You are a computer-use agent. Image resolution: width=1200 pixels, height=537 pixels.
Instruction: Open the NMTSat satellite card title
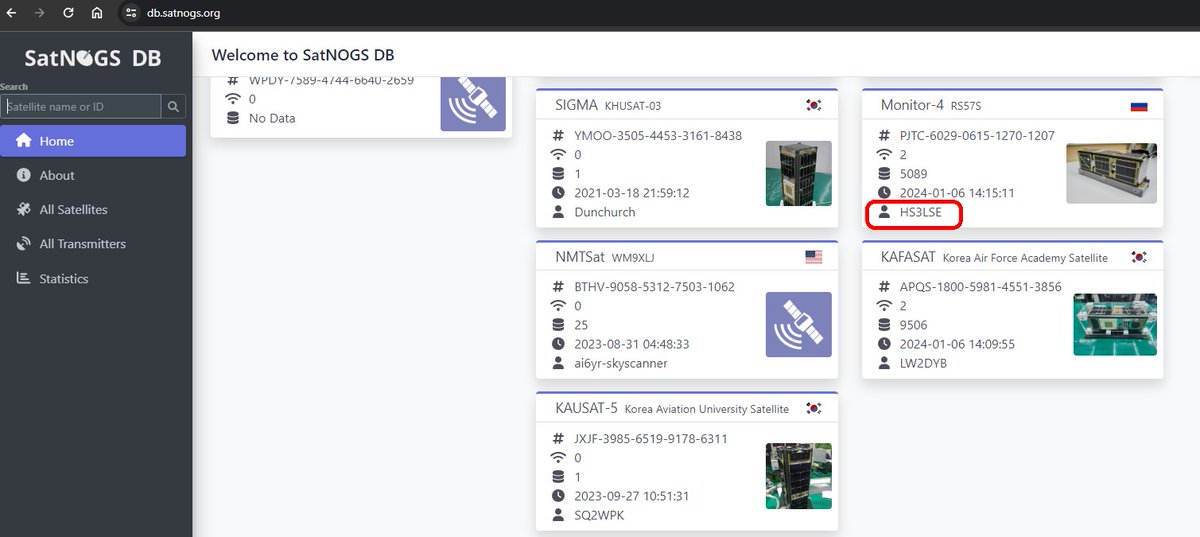coord(579,257)
